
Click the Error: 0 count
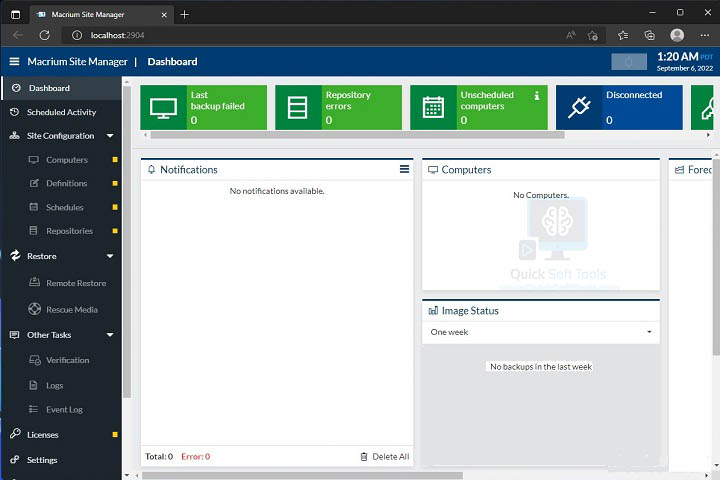(196, 457)
